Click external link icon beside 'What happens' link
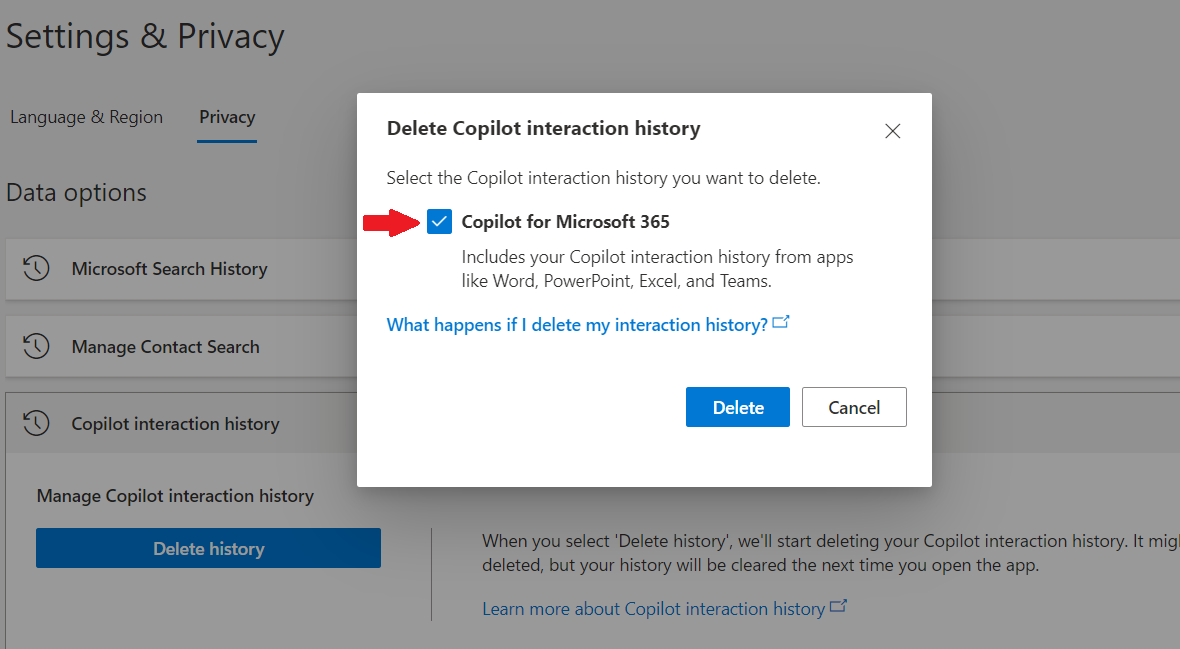Screen dimensions: 1180x649 coord(780,322)
